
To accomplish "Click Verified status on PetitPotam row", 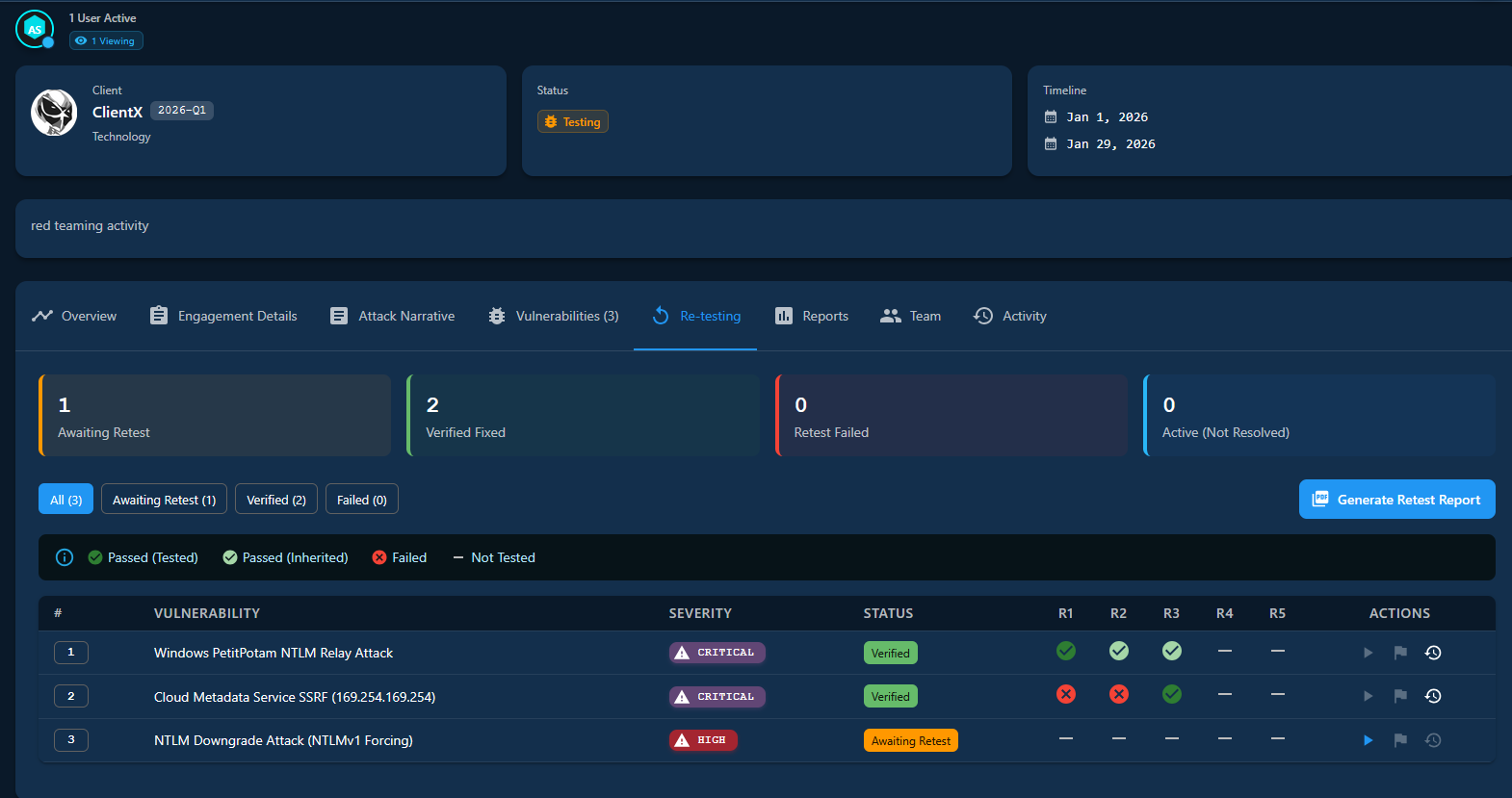I will (x=891, y=653).
